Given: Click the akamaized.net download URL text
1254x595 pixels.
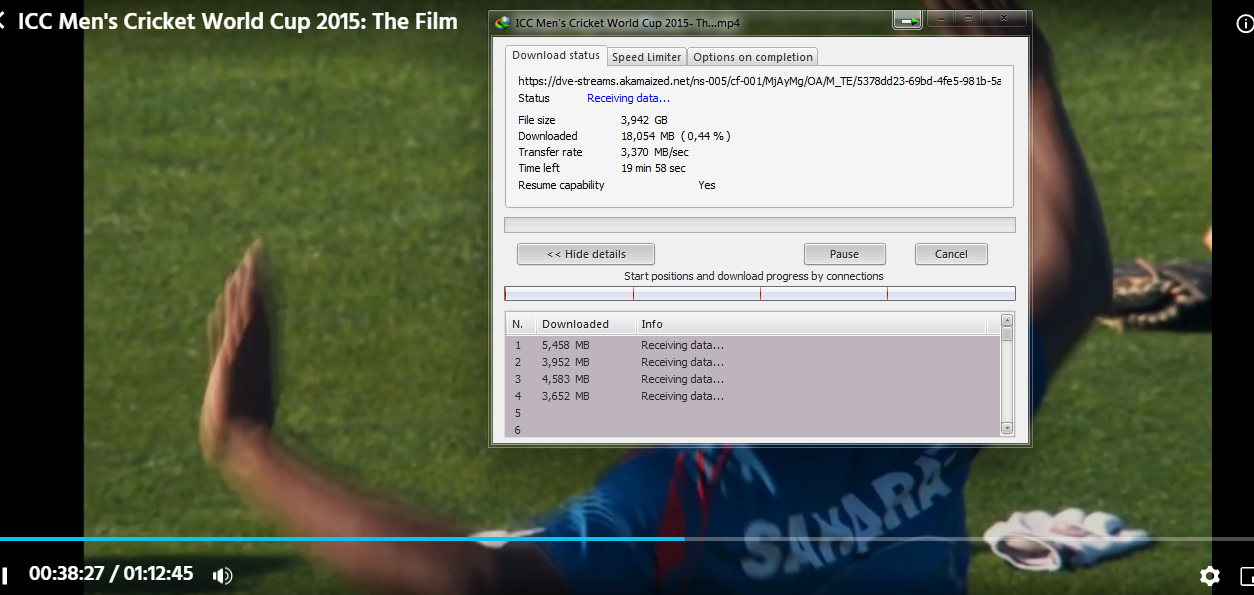Looking at the screenshot, I should coord(759,81).
